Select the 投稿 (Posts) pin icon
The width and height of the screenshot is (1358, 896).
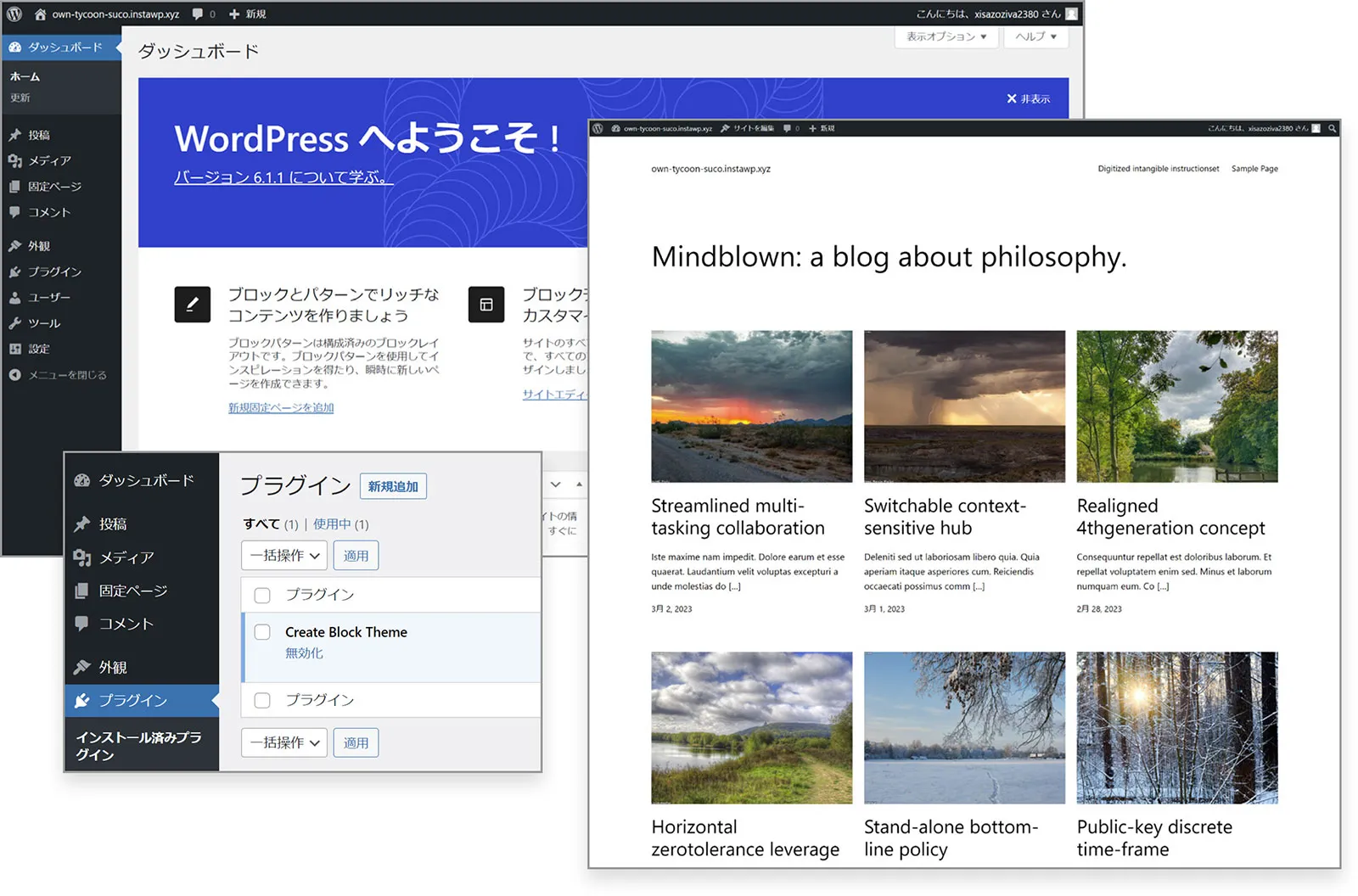(x=14, y=134)
